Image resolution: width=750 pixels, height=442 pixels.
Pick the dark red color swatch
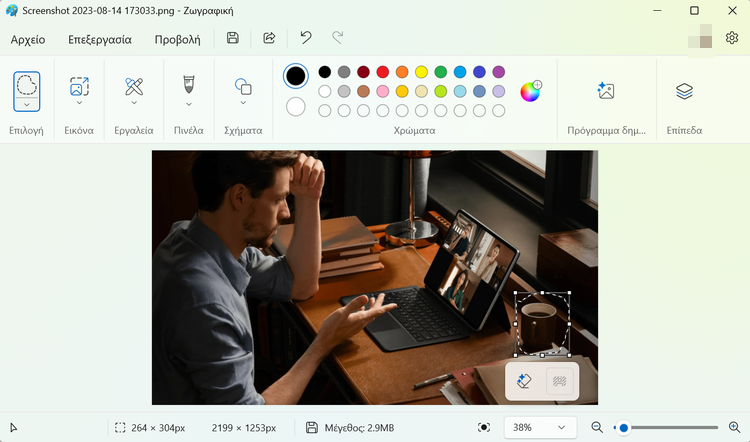coord(363,72)
